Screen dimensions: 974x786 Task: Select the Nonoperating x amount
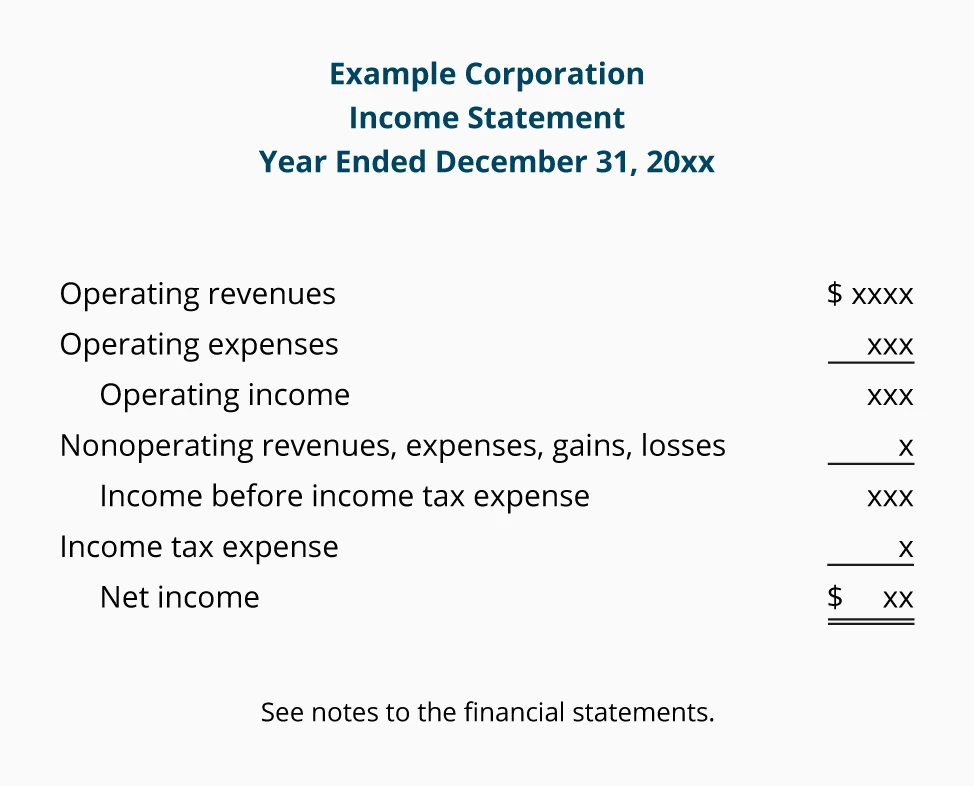point(906,447)
